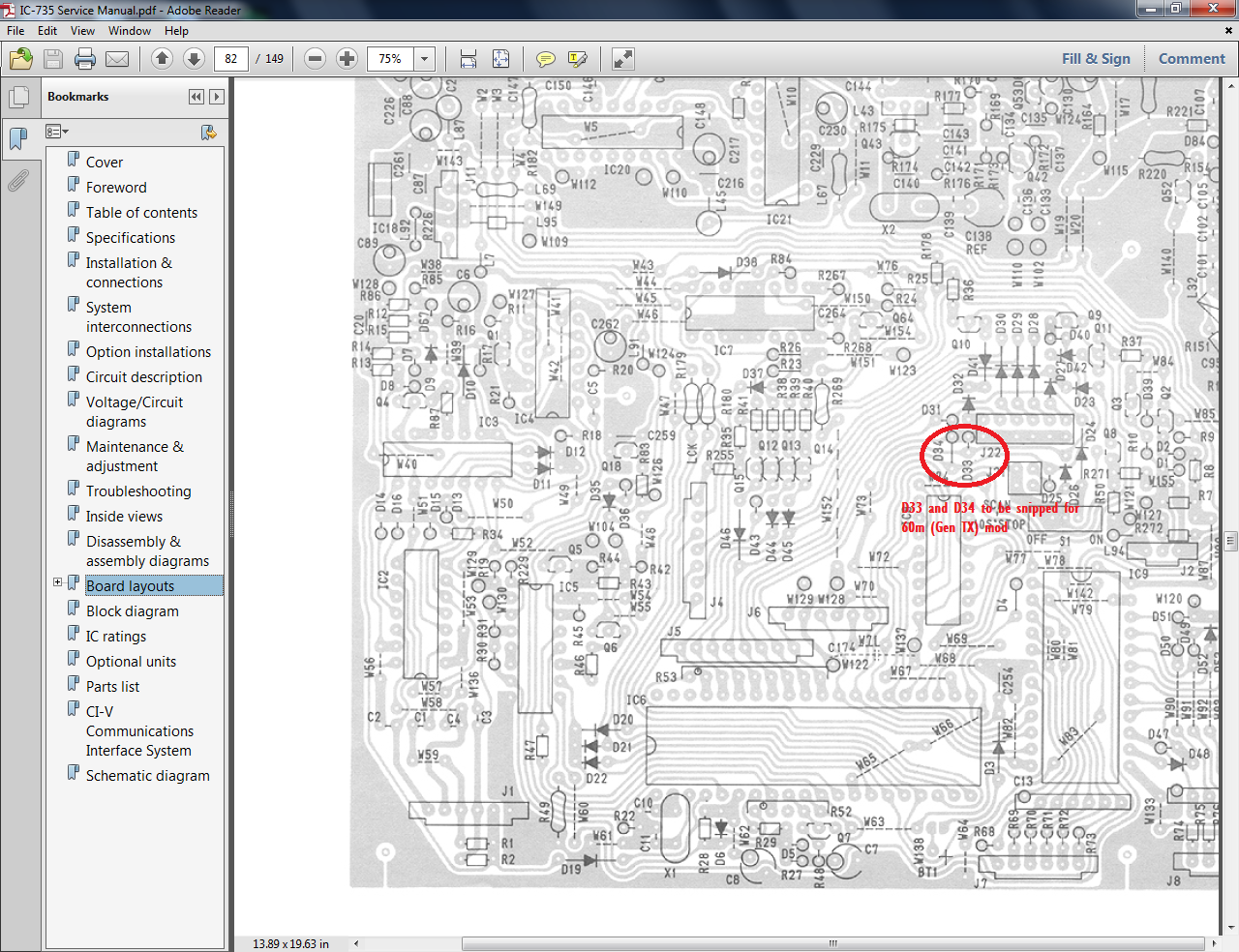Open the Foreword bookmark
Image resolution: width=1239 pixels, height=952 pixels.
116,188
